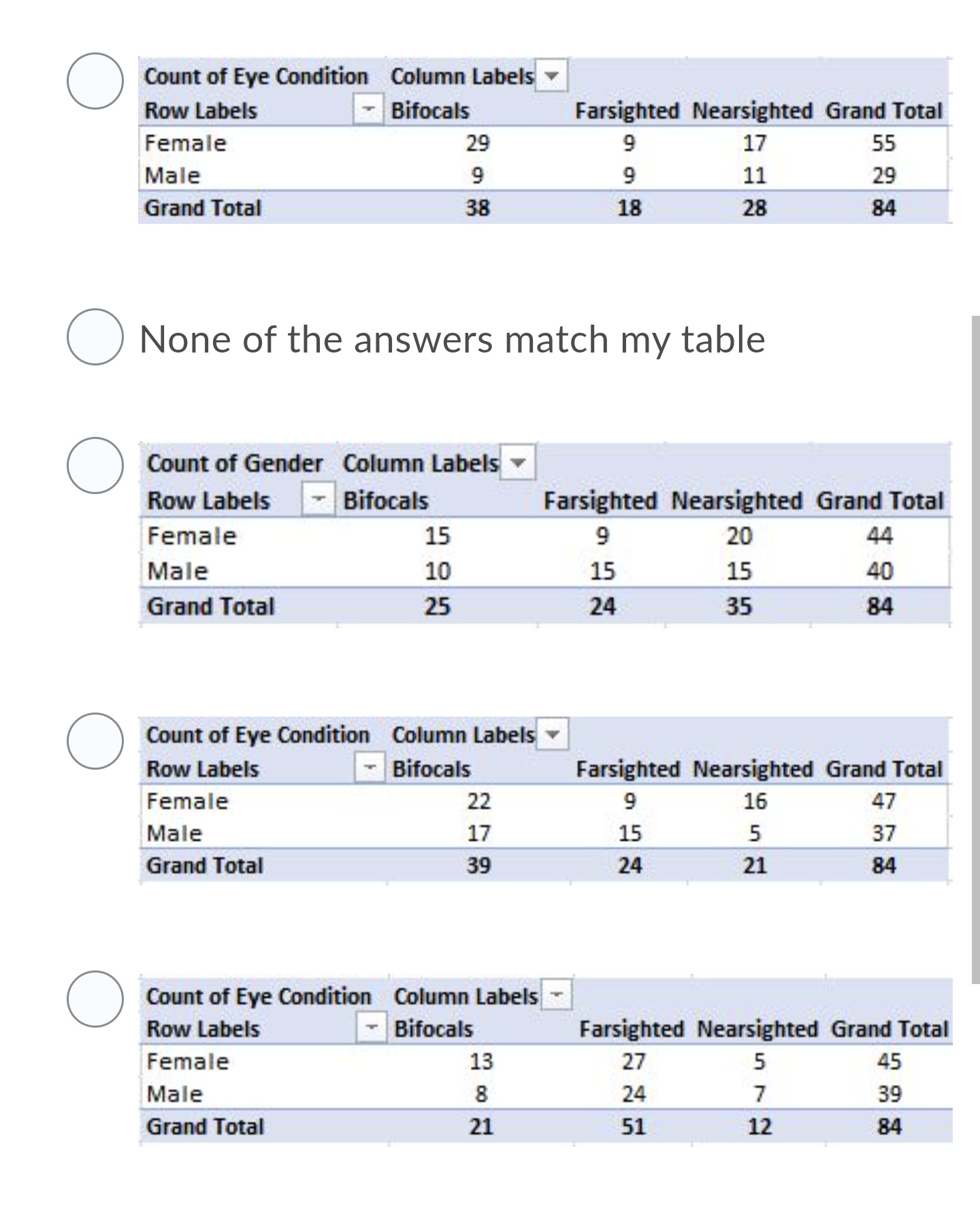The height and width of the screenshot is (1210, 980).
Task: Click the Male row label in the first table
Action: coord(174,176)
